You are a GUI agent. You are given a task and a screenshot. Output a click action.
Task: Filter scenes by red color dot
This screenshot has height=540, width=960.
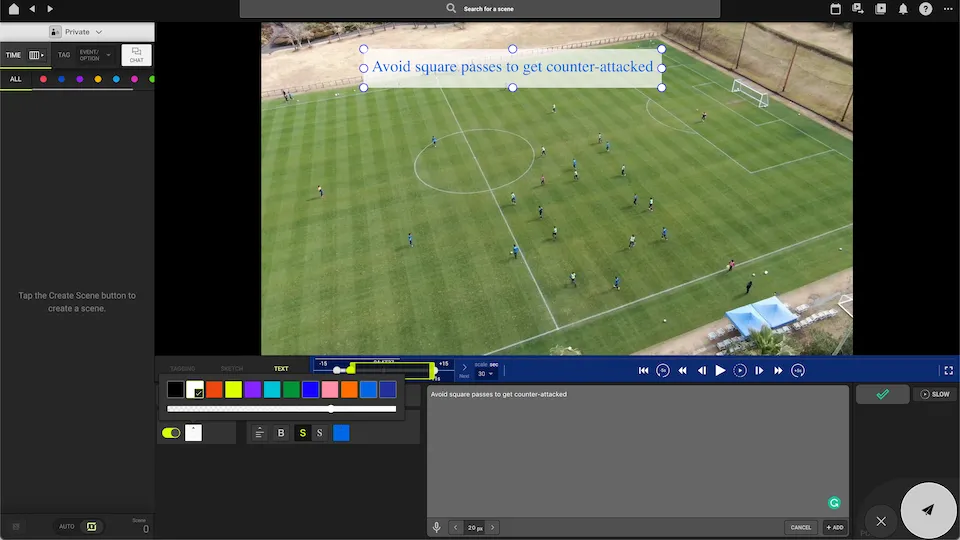(43, 79)
